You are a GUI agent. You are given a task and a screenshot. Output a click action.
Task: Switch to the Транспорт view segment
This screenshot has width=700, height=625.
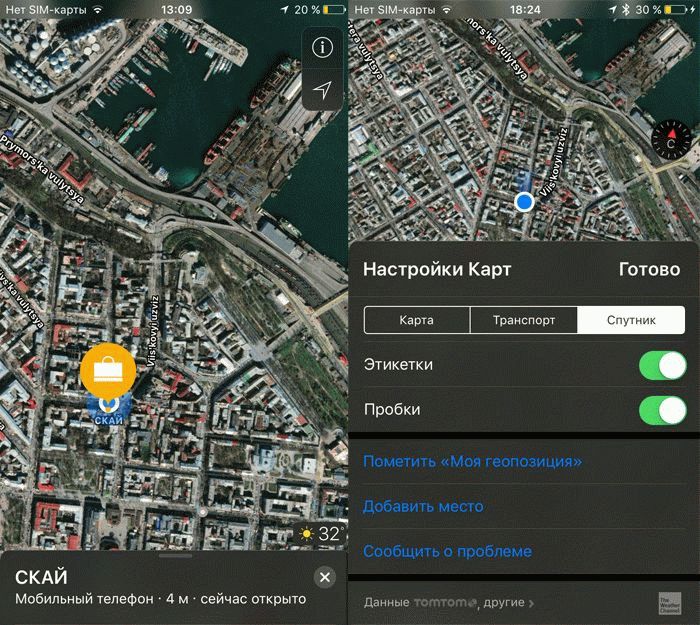[524, 320]
